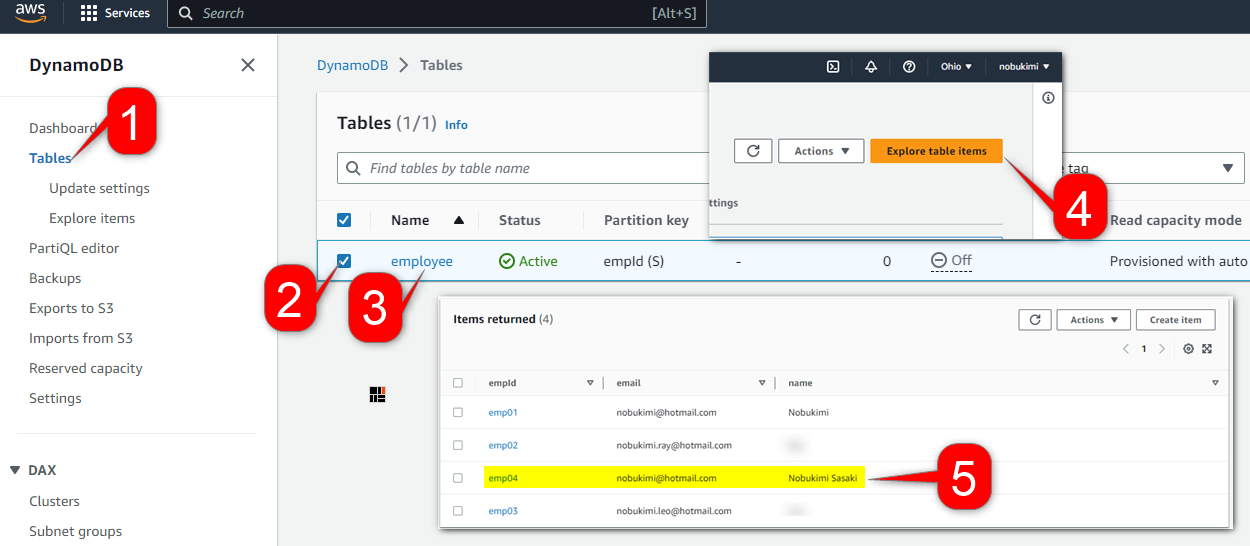
Task: Click nobukimi.ray@hotmail.com email cell
Action: (674, 445)
